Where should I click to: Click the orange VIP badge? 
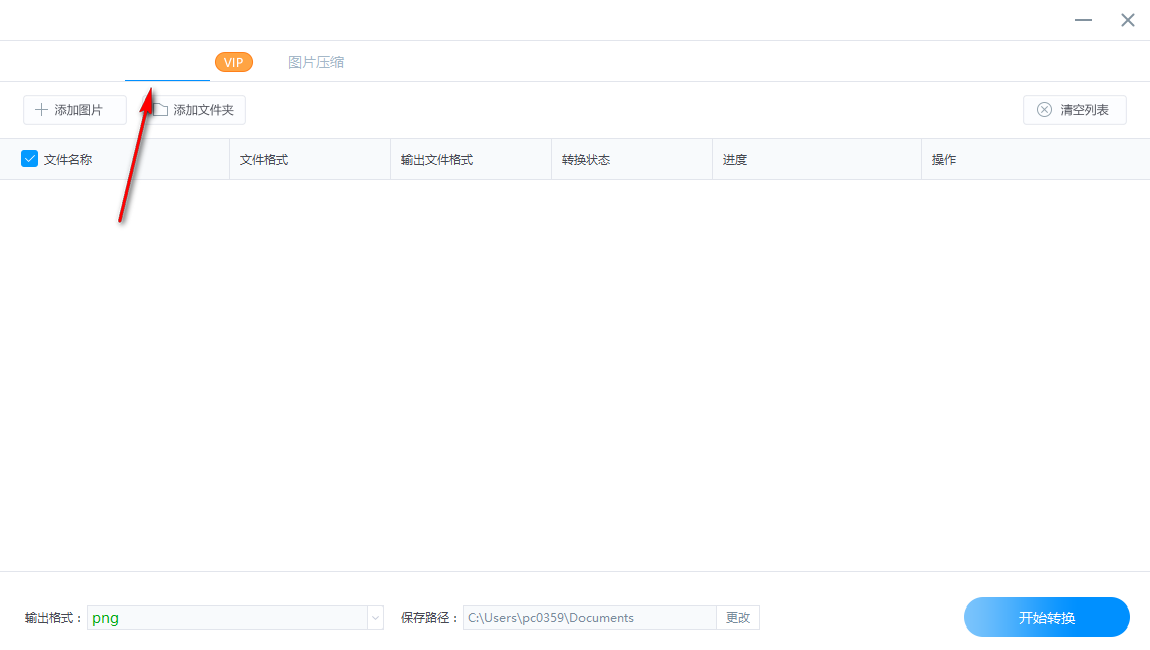(233, 61)
